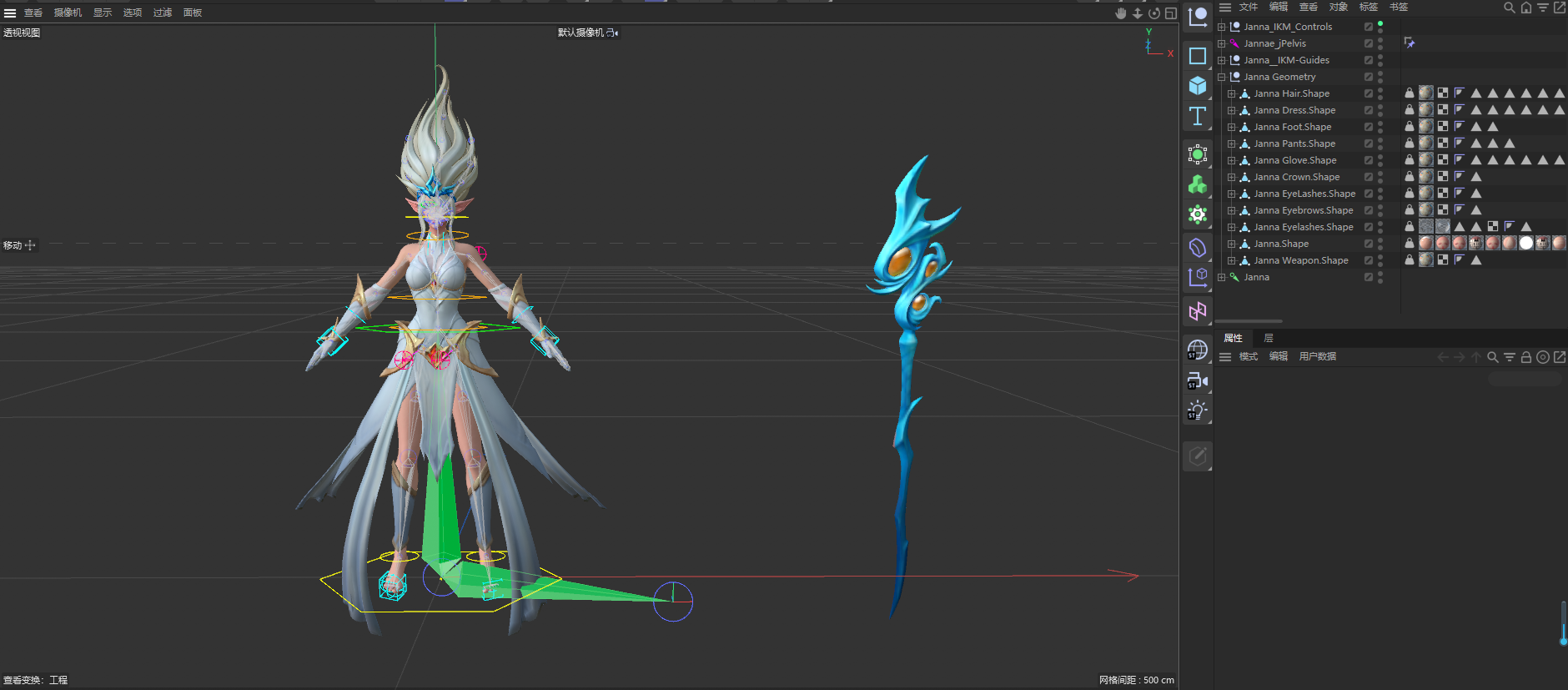Image resolution: width=1568 pixels, height=690 pixels.
Task: Click the viewport pan hand icon
Action: [1121, 13]
